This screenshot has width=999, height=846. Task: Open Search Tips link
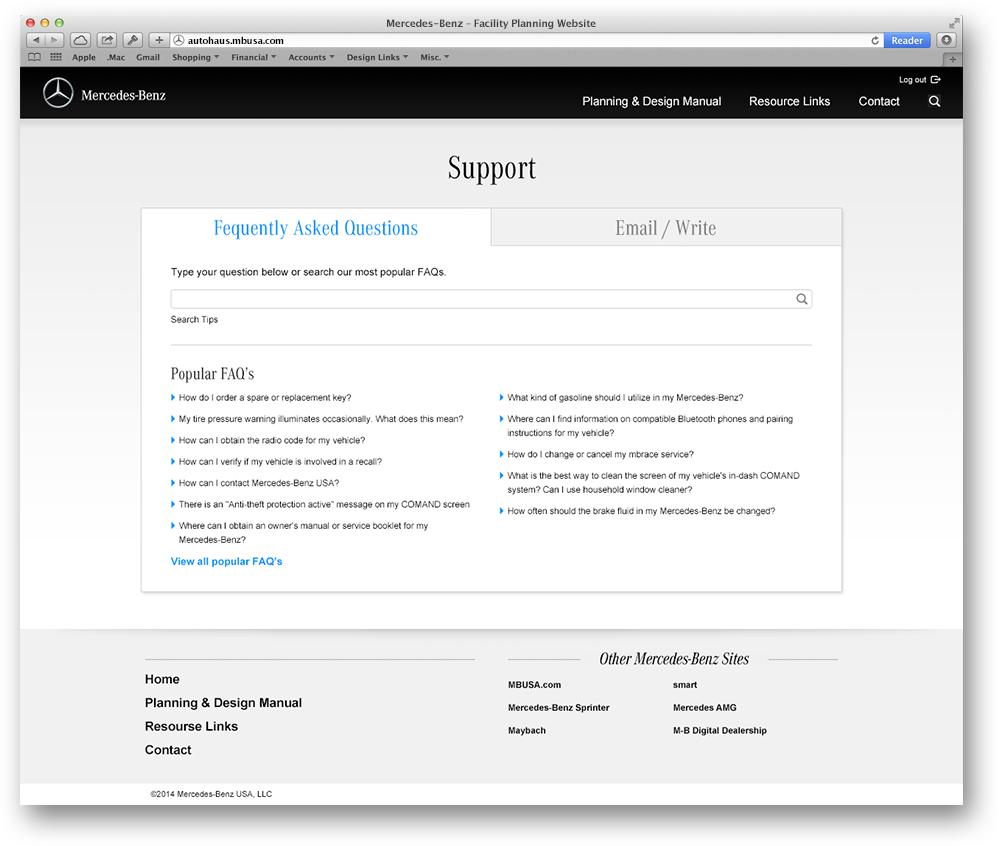[194, 319]
